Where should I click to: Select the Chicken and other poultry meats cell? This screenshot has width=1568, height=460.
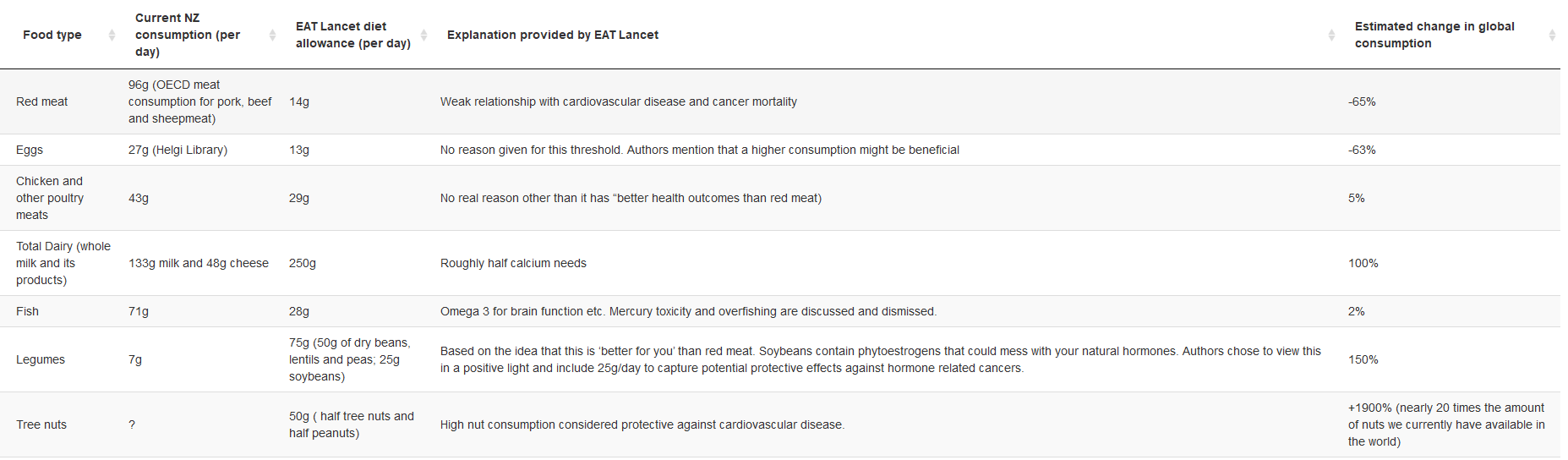point(50,198)
